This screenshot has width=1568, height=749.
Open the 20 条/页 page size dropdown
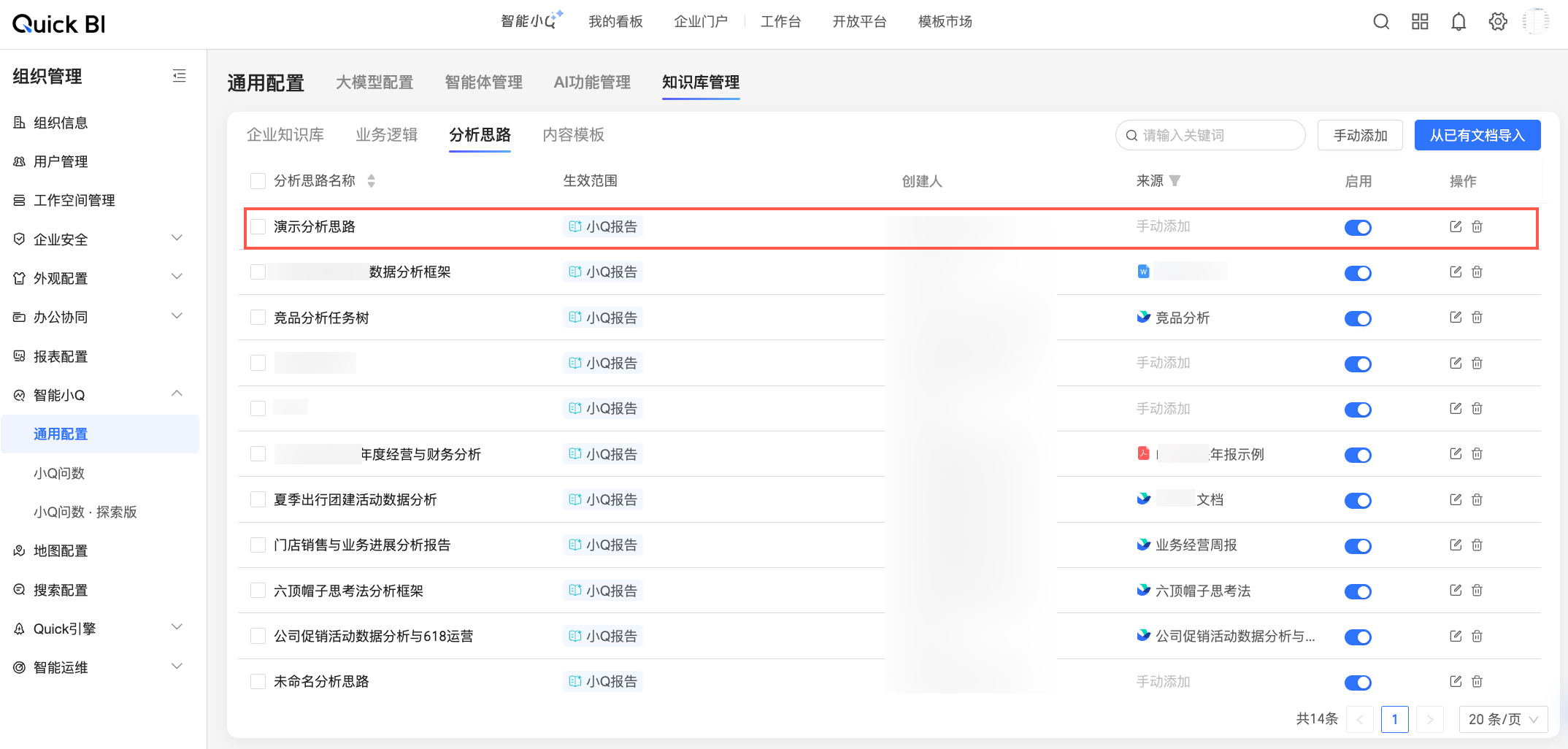click(1503, 720)
